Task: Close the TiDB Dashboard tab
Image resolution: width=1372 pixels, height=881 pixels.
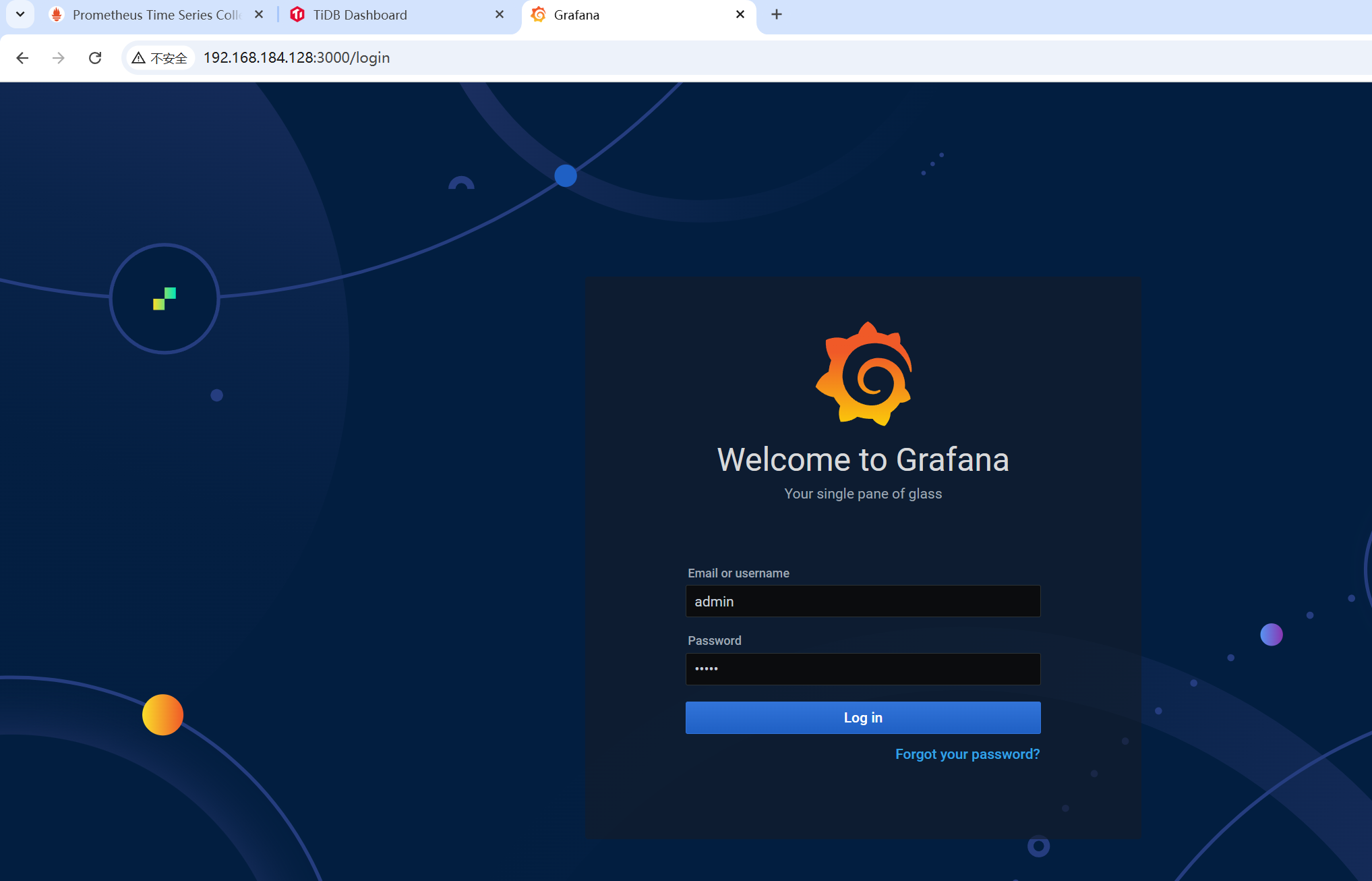Action: coord(500,14)
